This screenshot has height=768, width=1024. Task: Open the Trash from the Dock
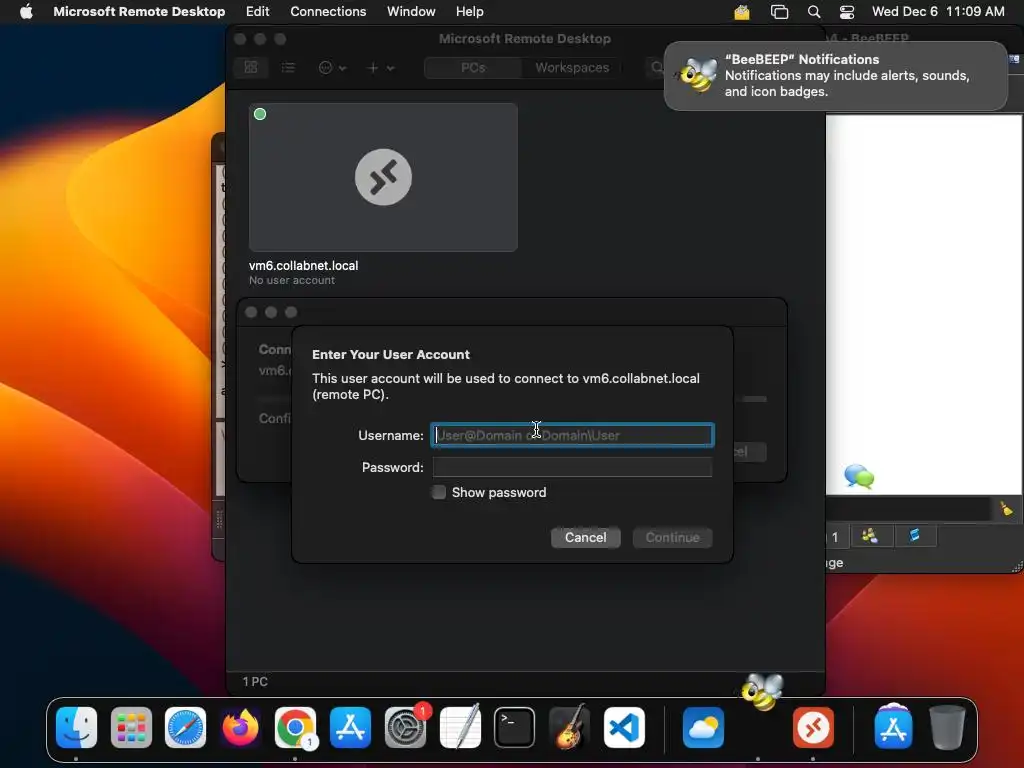(x=947, y=727)
